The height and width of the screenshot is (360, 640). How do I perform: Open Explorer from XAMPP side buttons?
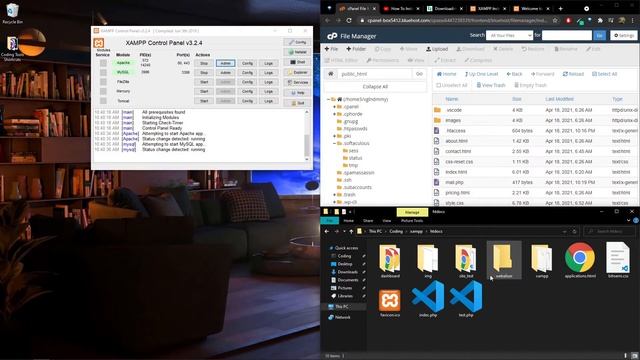(x=298, y=72)
